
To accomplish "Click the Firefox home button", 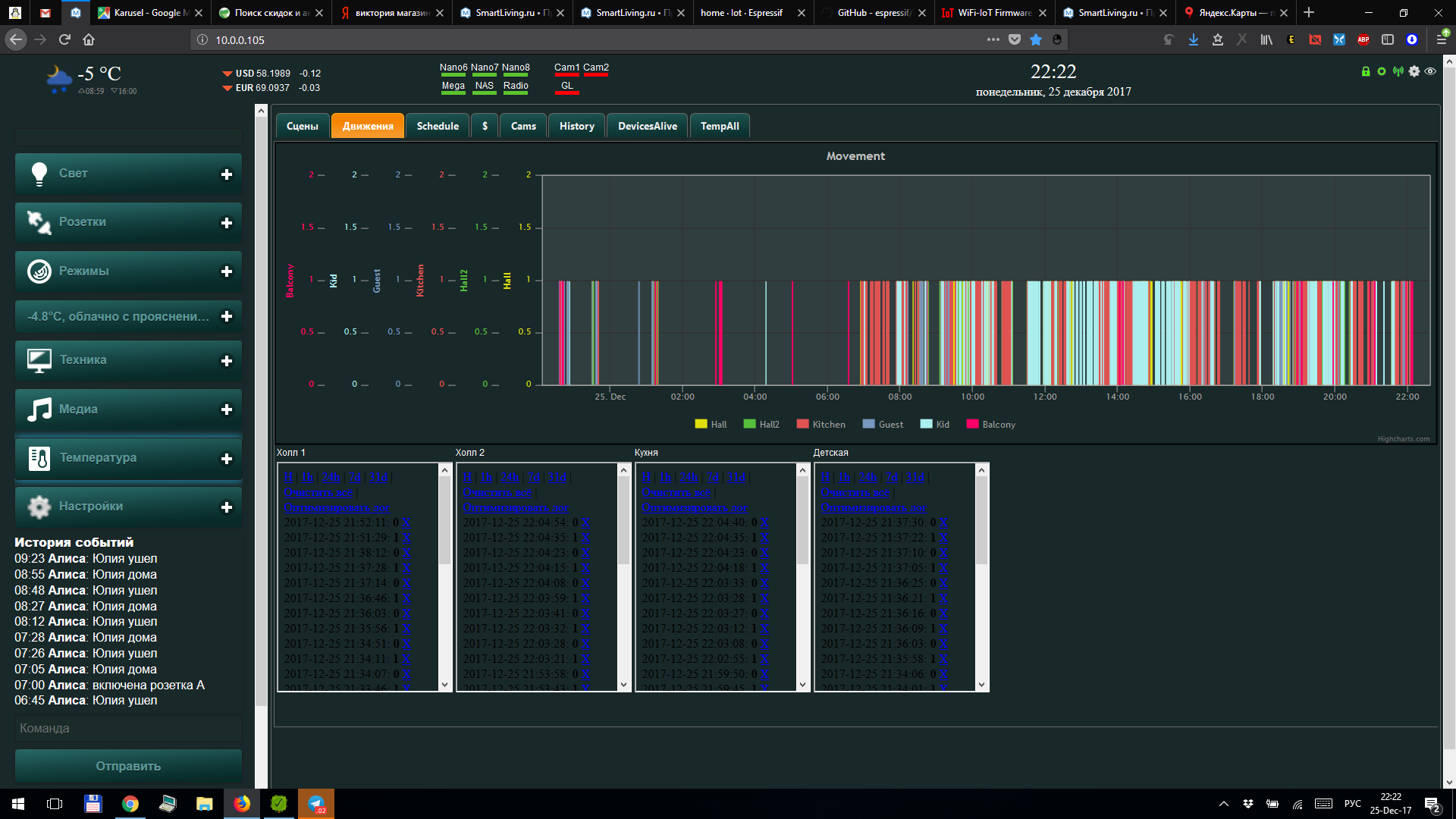I will point(89,39).
